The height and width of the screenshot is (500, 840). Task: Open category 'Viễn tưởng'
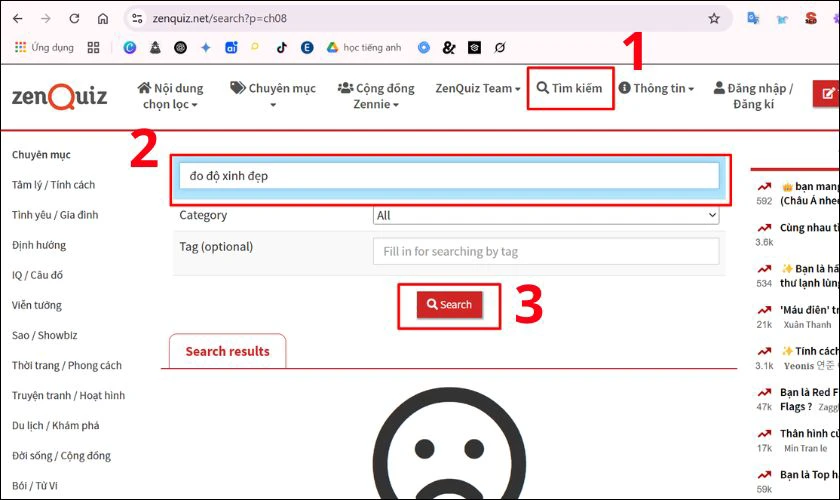pyautogui.click(x=37, y=305)
